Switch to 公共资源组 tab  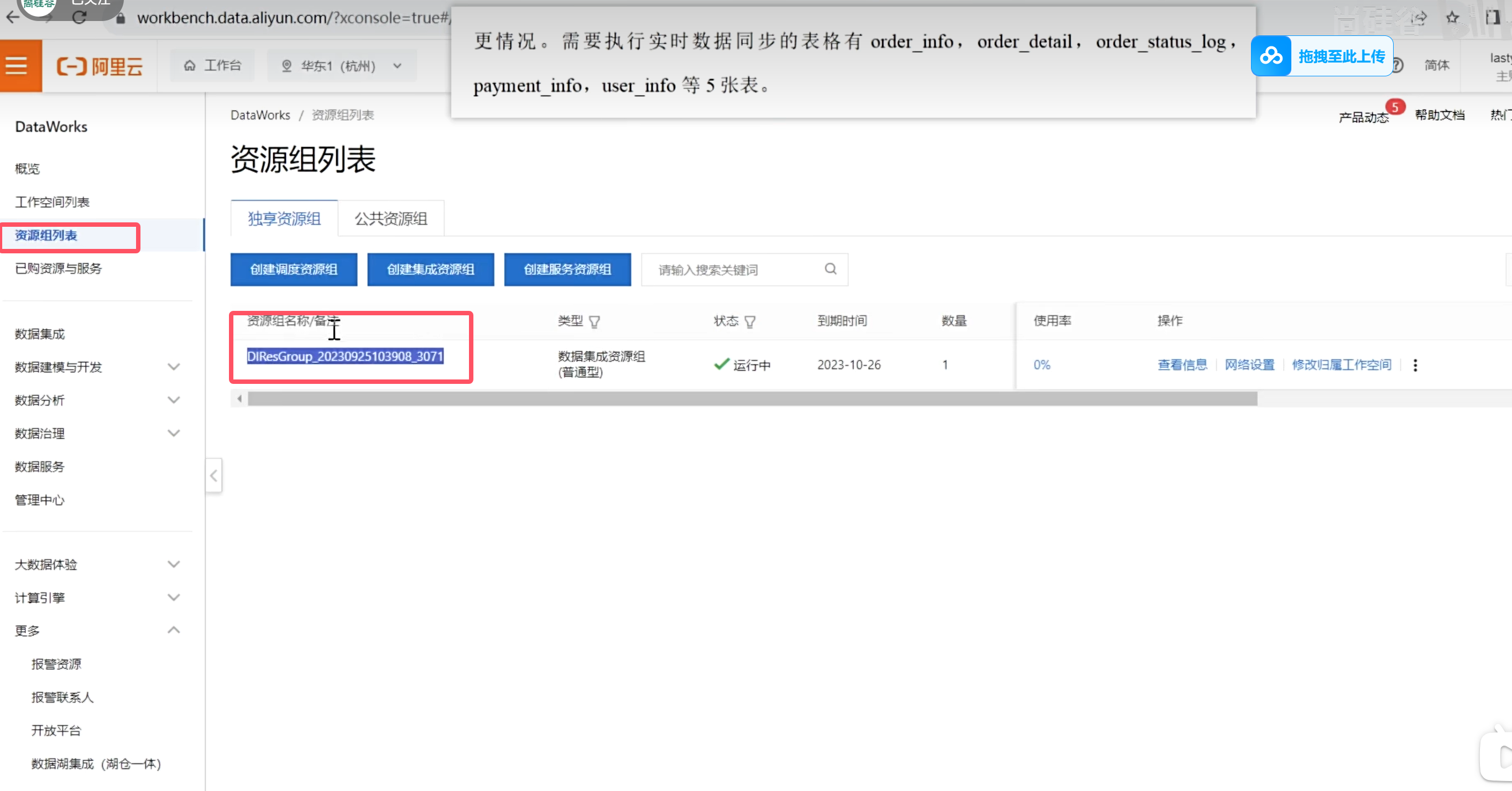[390, 219]
